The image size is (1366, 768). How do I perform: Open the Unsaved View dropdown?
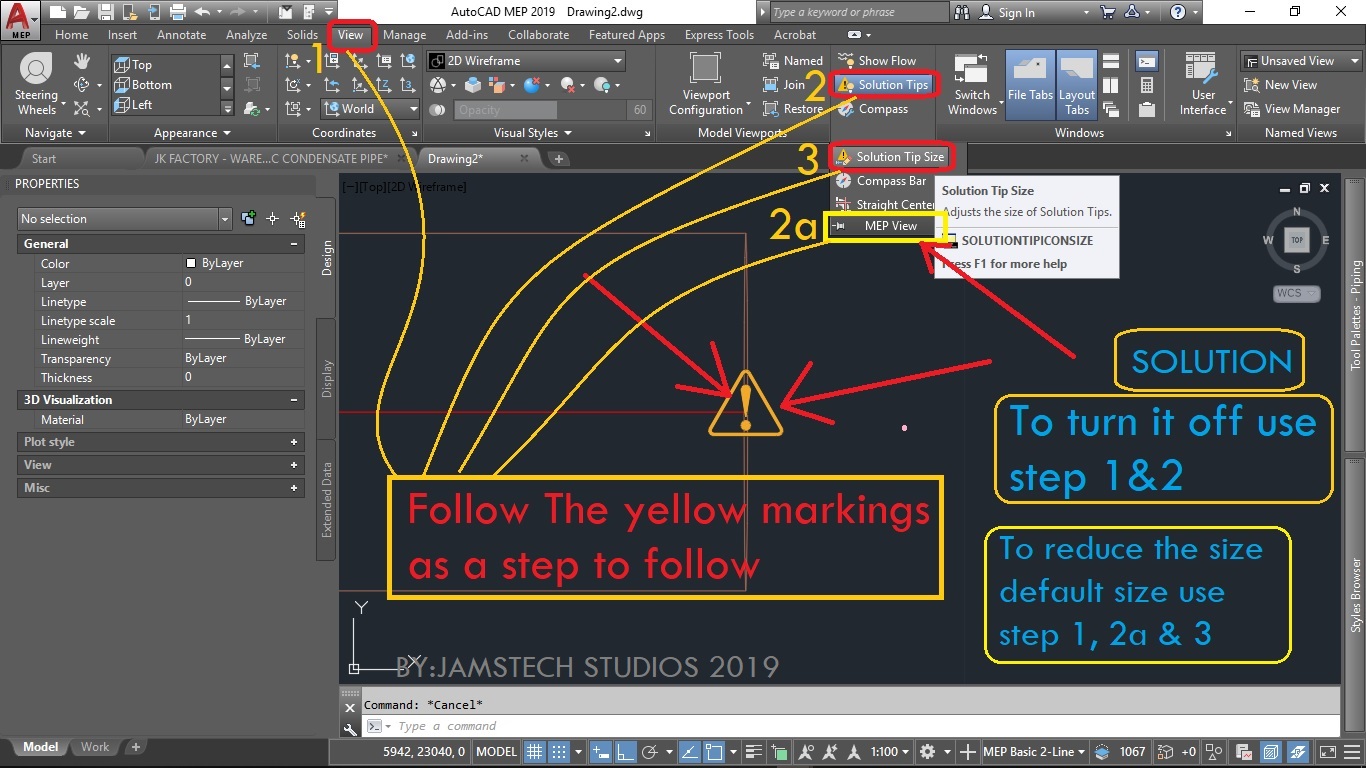1300,61
